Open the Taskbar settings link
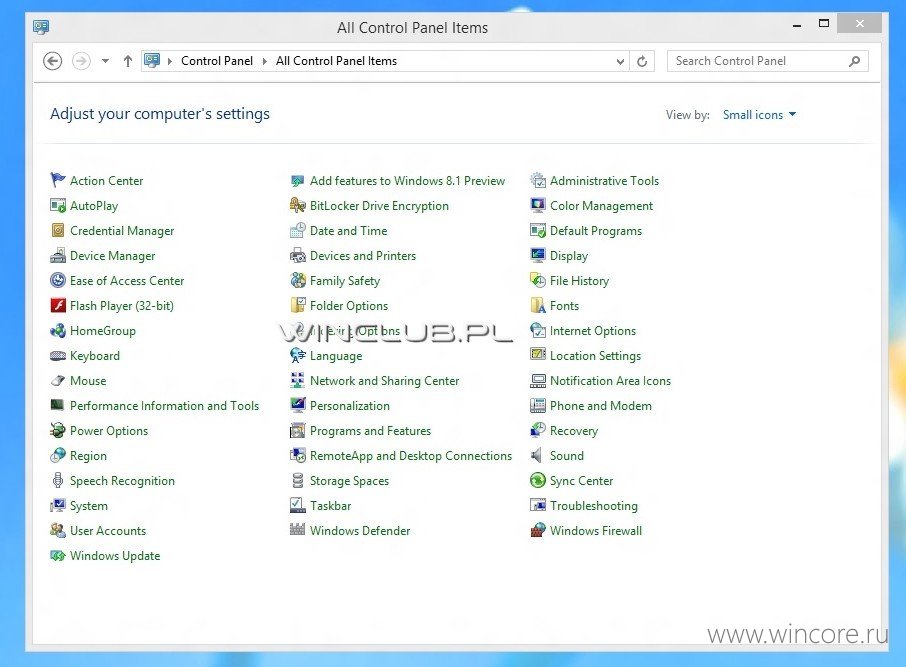 [331, 506]
